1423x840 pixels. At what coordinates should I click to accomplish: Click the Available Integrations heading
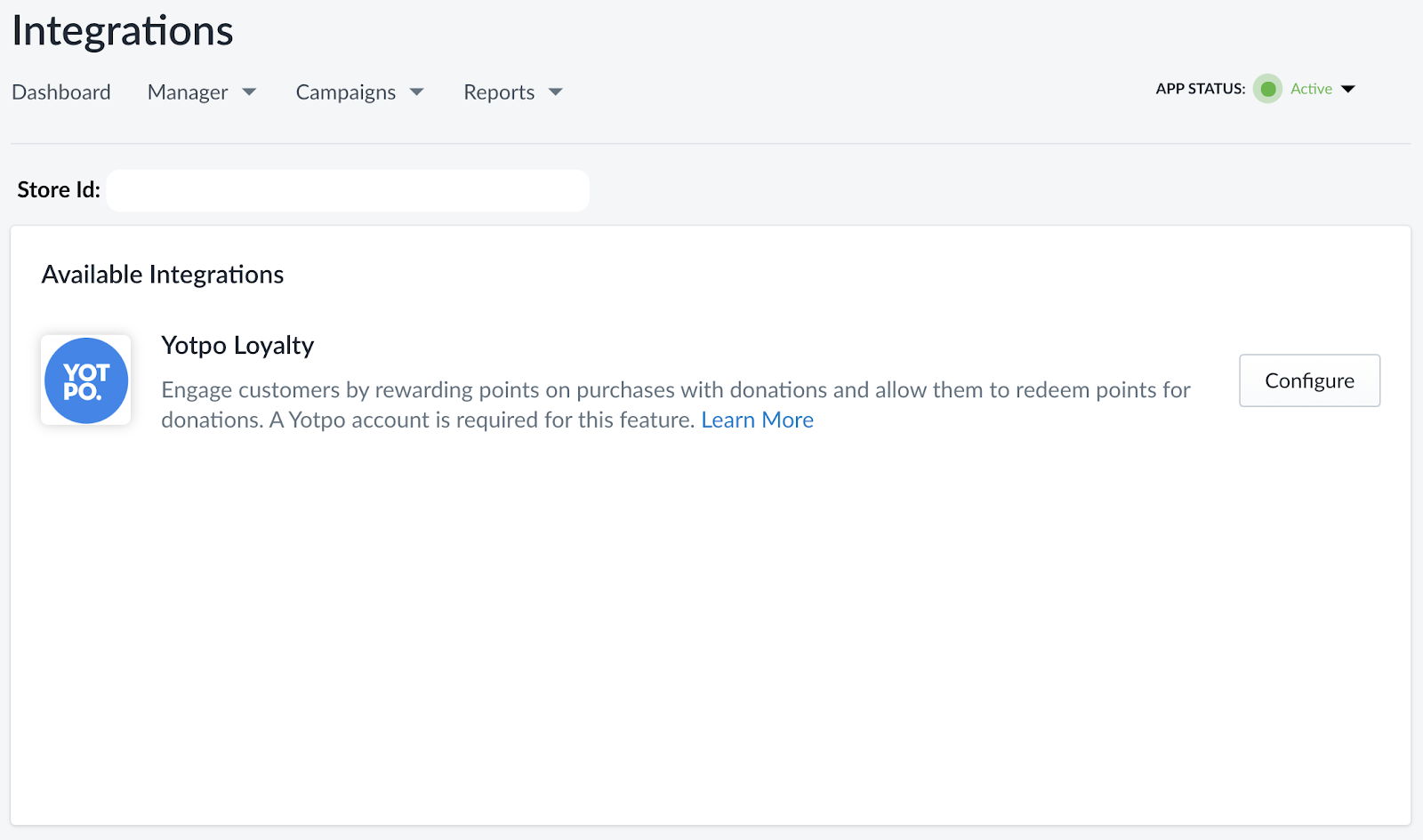tap(163, 275)
